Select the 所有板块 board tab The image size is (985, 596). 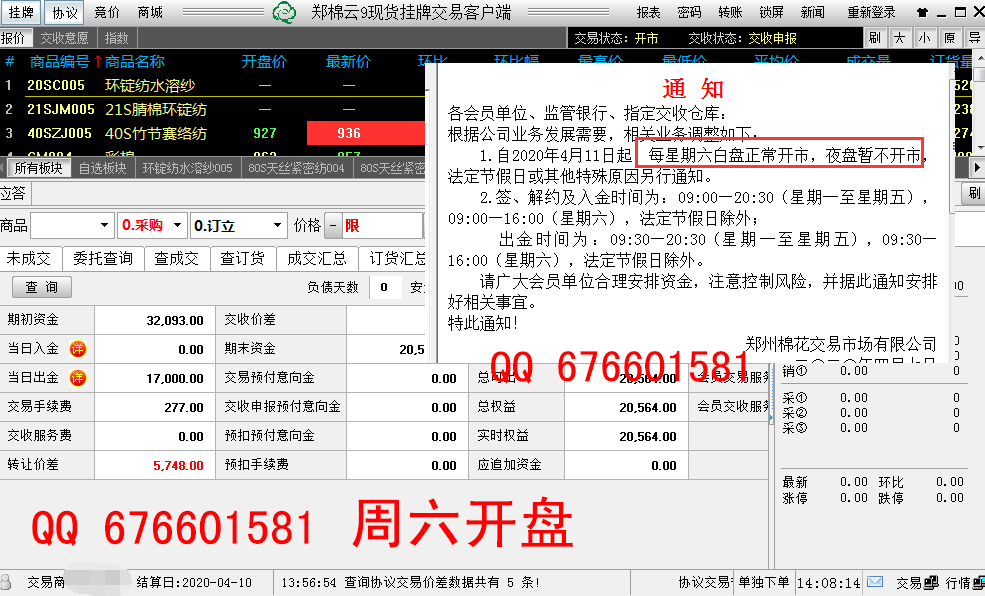point(38,168)
